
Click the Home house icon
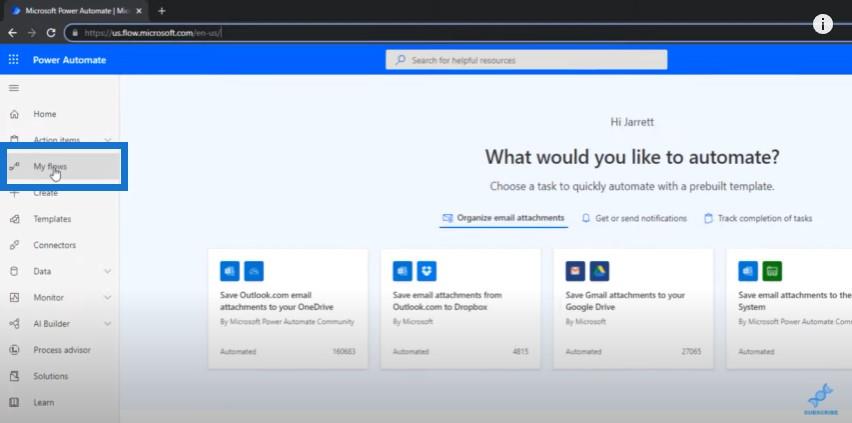tap(15, 114)
